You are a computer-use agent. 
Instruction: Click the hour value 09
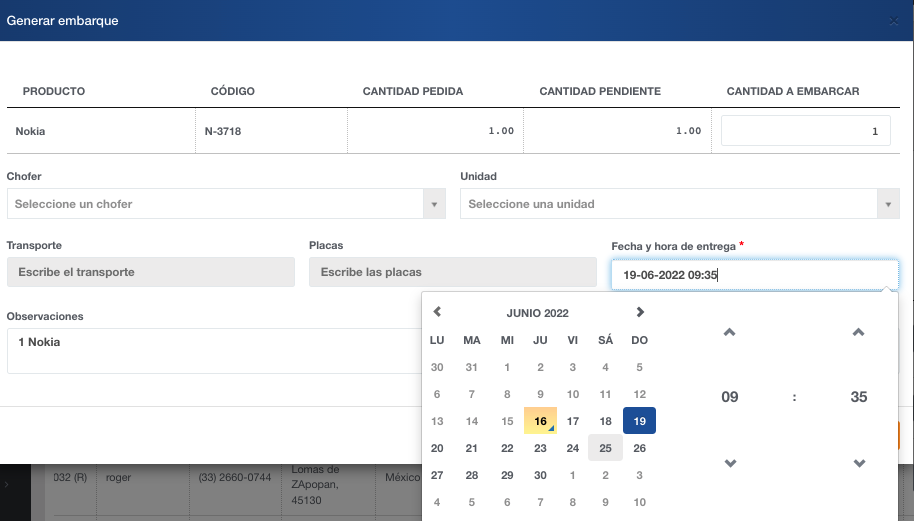730,397
